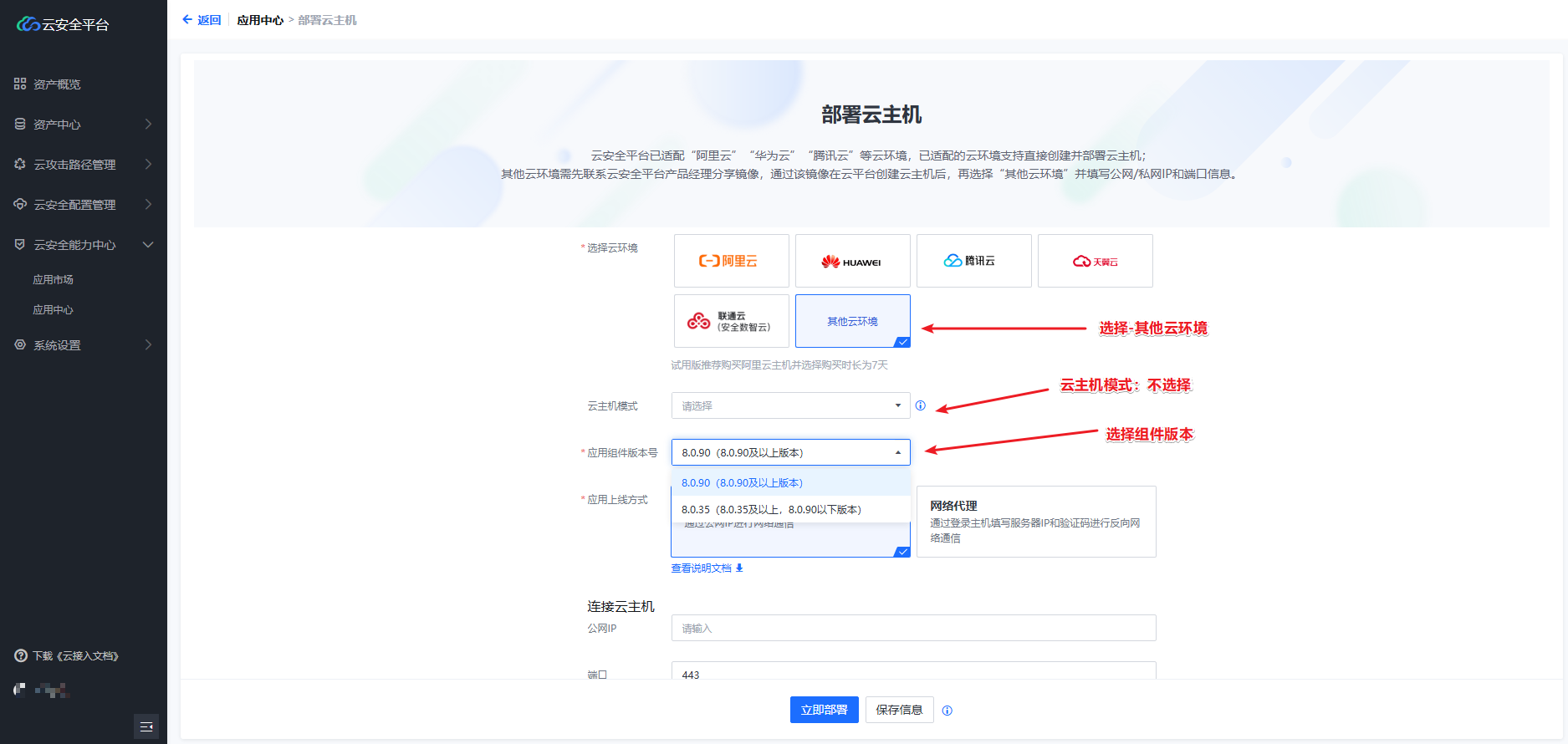Click the 资产中心 database icon
This screenshot has height=744, width=1568.
(20, 124)
